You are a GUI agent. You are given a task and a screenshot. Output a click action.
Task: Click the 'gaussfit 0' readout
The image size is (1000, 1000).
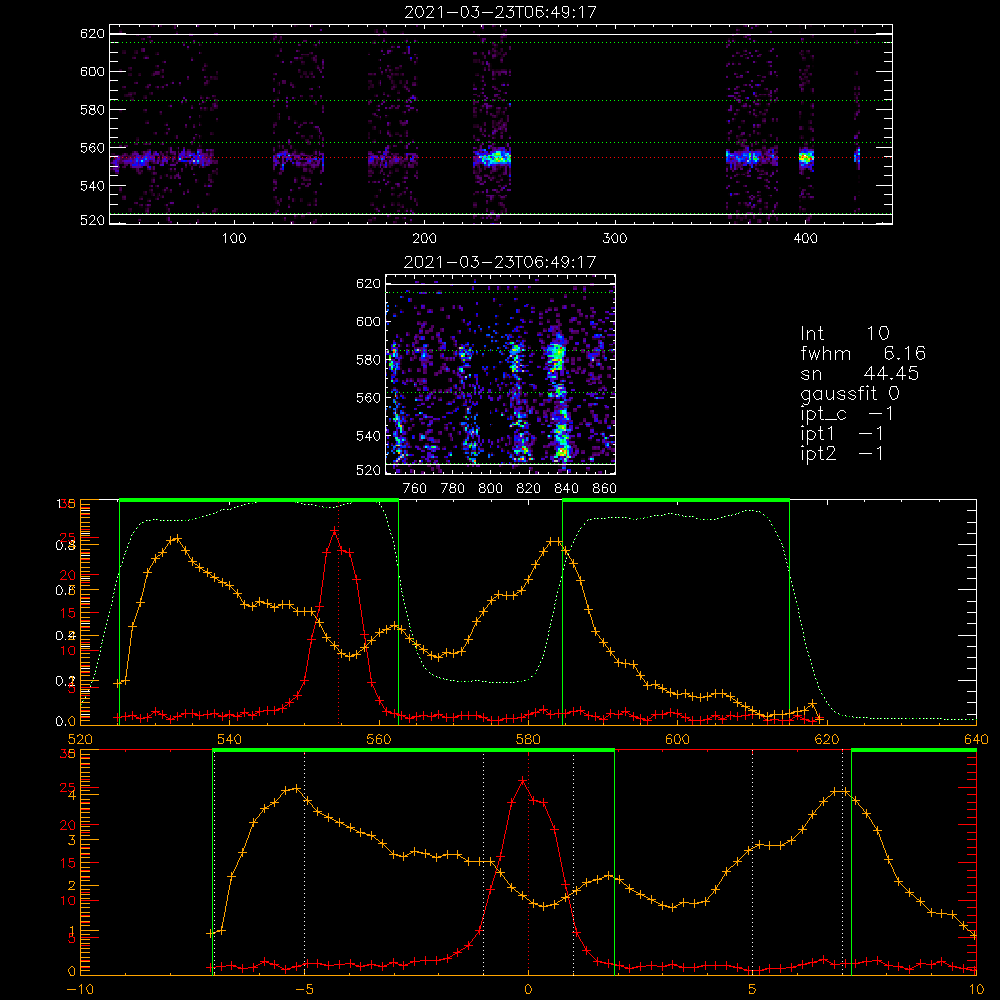tap(850, 393)
